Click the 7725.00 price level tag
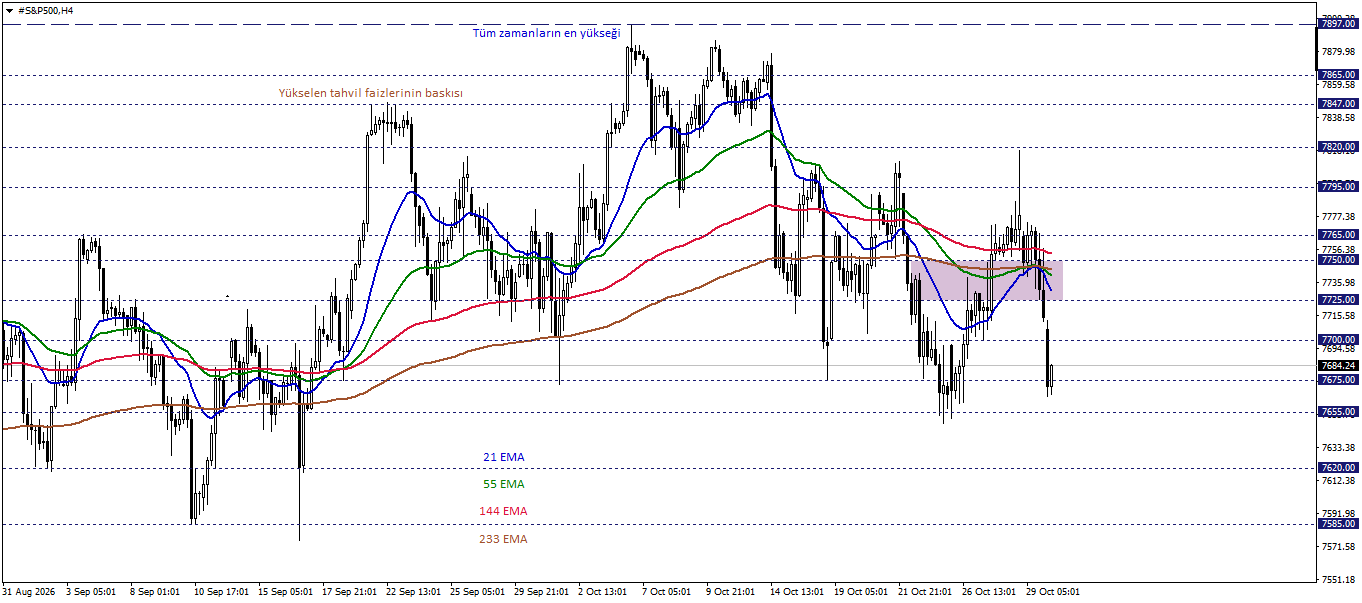Screen dimensions: 1362x603 click(1338, 299)
